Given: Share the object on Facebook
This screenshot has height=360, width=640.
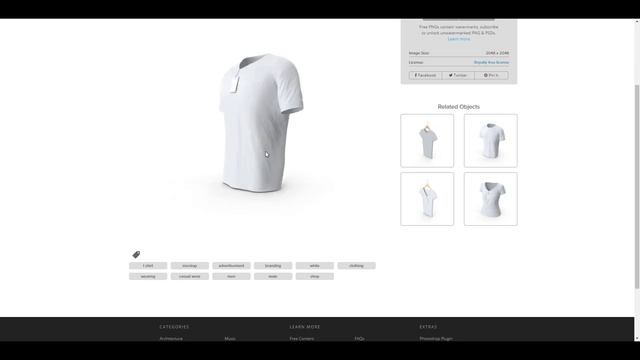Looking at the screenshot, I should point(425,76).
